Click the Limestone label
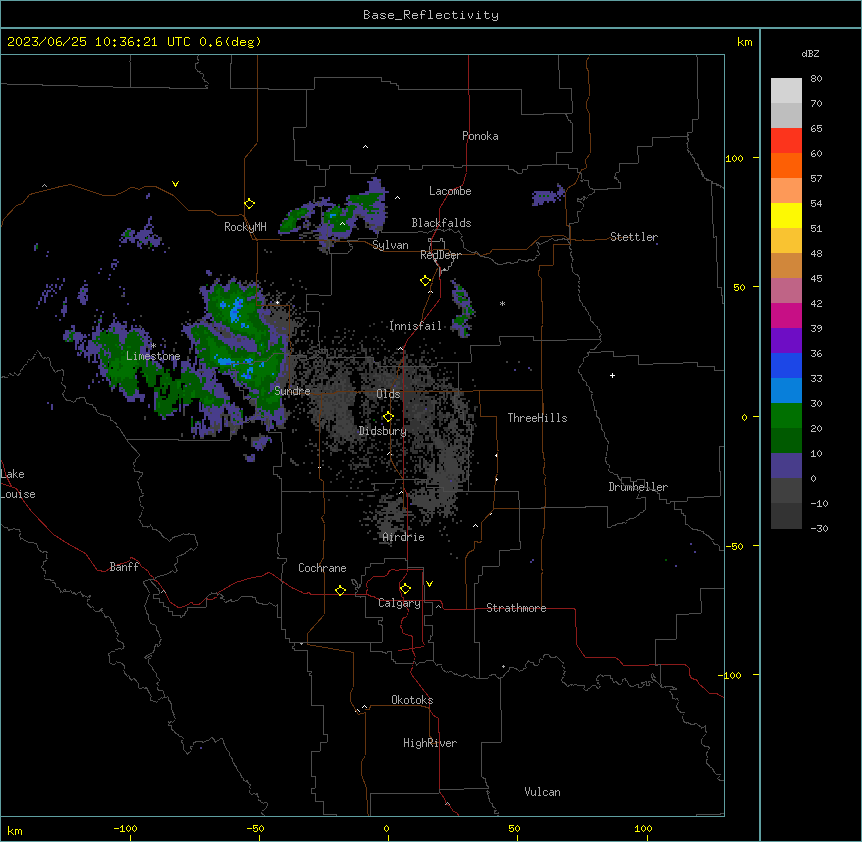 pyautogui.click(x=153, y=356)
